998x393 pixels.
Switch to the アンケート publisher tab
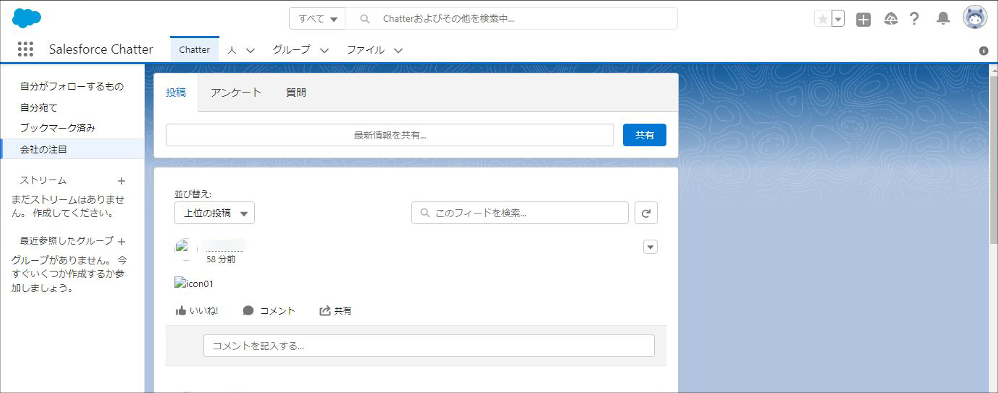tap(236, 92)
